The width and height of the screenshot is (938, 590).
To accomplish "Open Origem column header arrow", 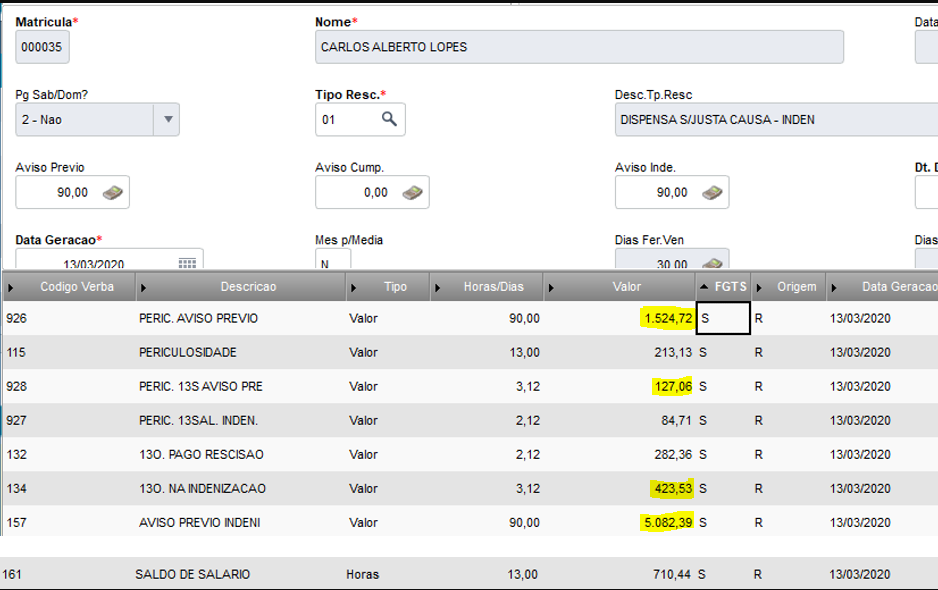I will point(759,288).
